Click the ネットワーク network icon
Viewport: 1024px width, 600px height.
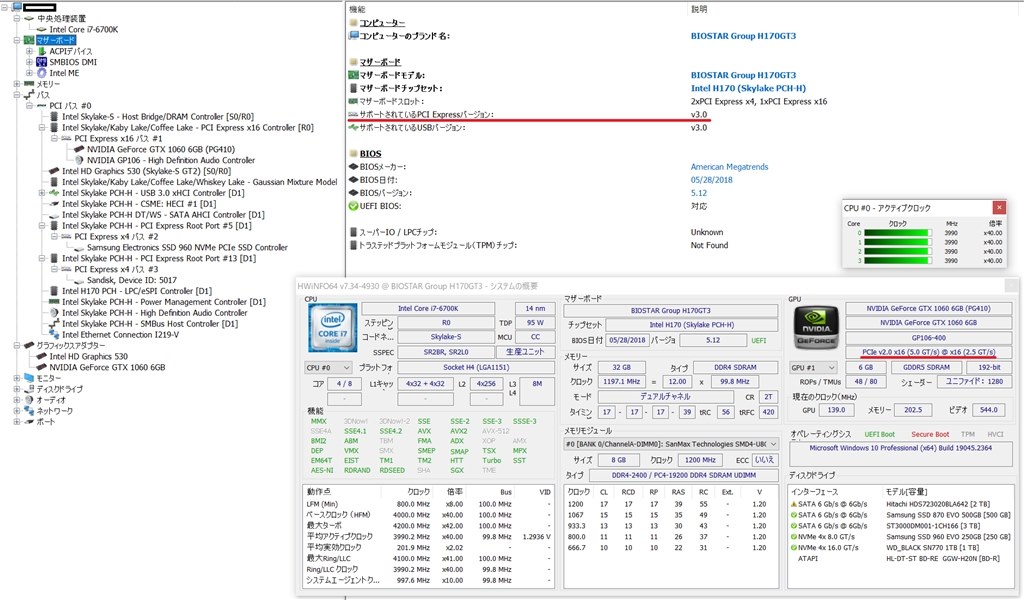tap(29, 411)
